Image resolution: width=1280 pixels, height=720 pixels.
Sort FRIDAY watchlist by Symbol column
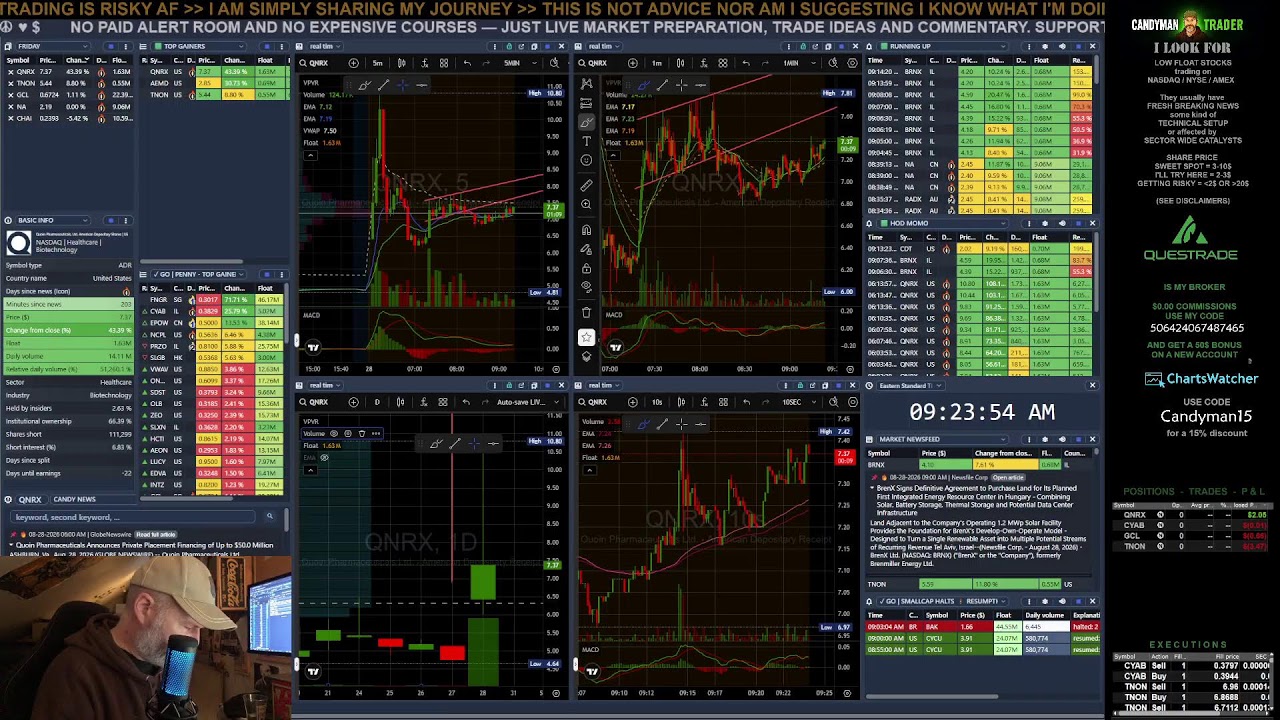18,60
